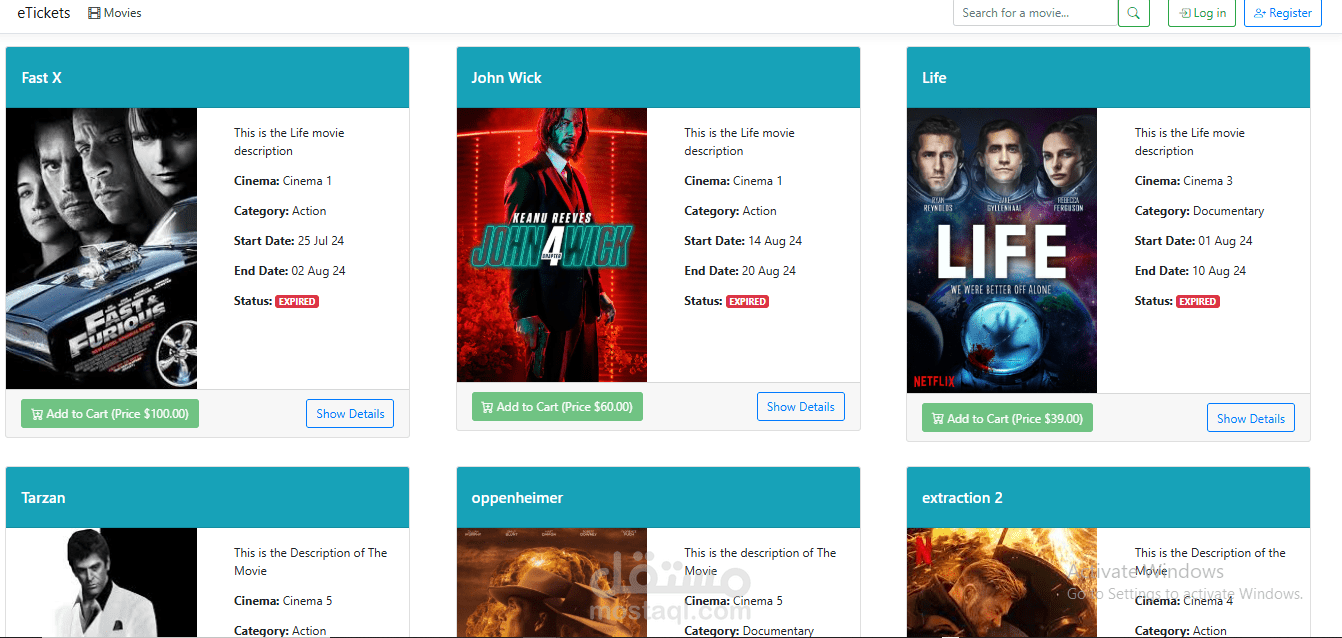This screenshot has height=638, width=1342.
Task: Click Life start date 01 Aug 24
Action: (1225, 241)
